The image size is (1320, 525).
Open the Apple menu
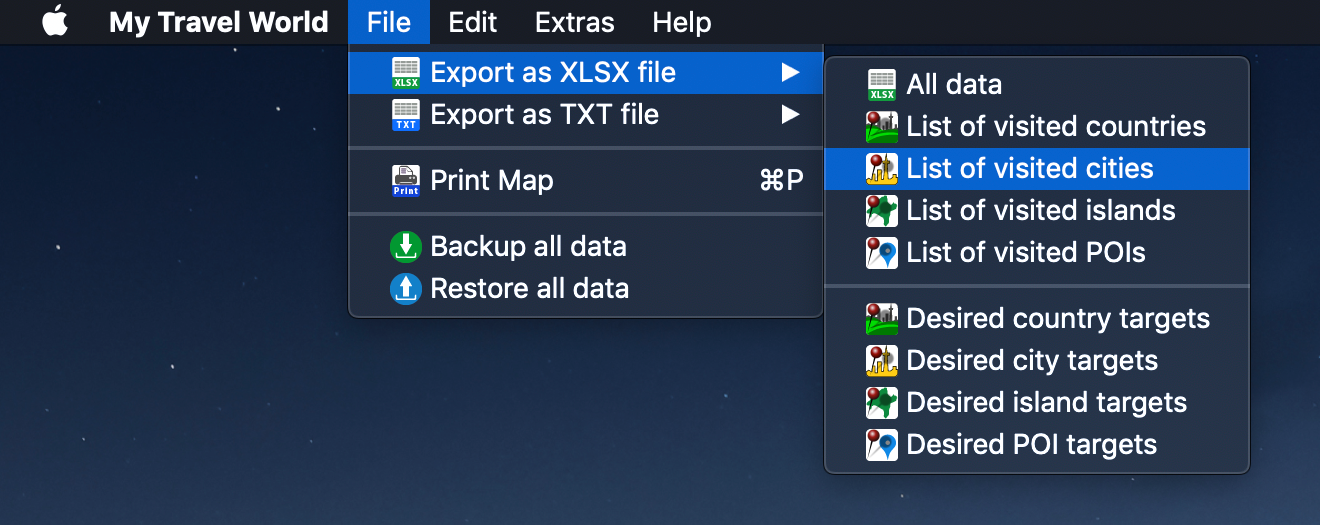pyautogui.click(x=55, y=22)
